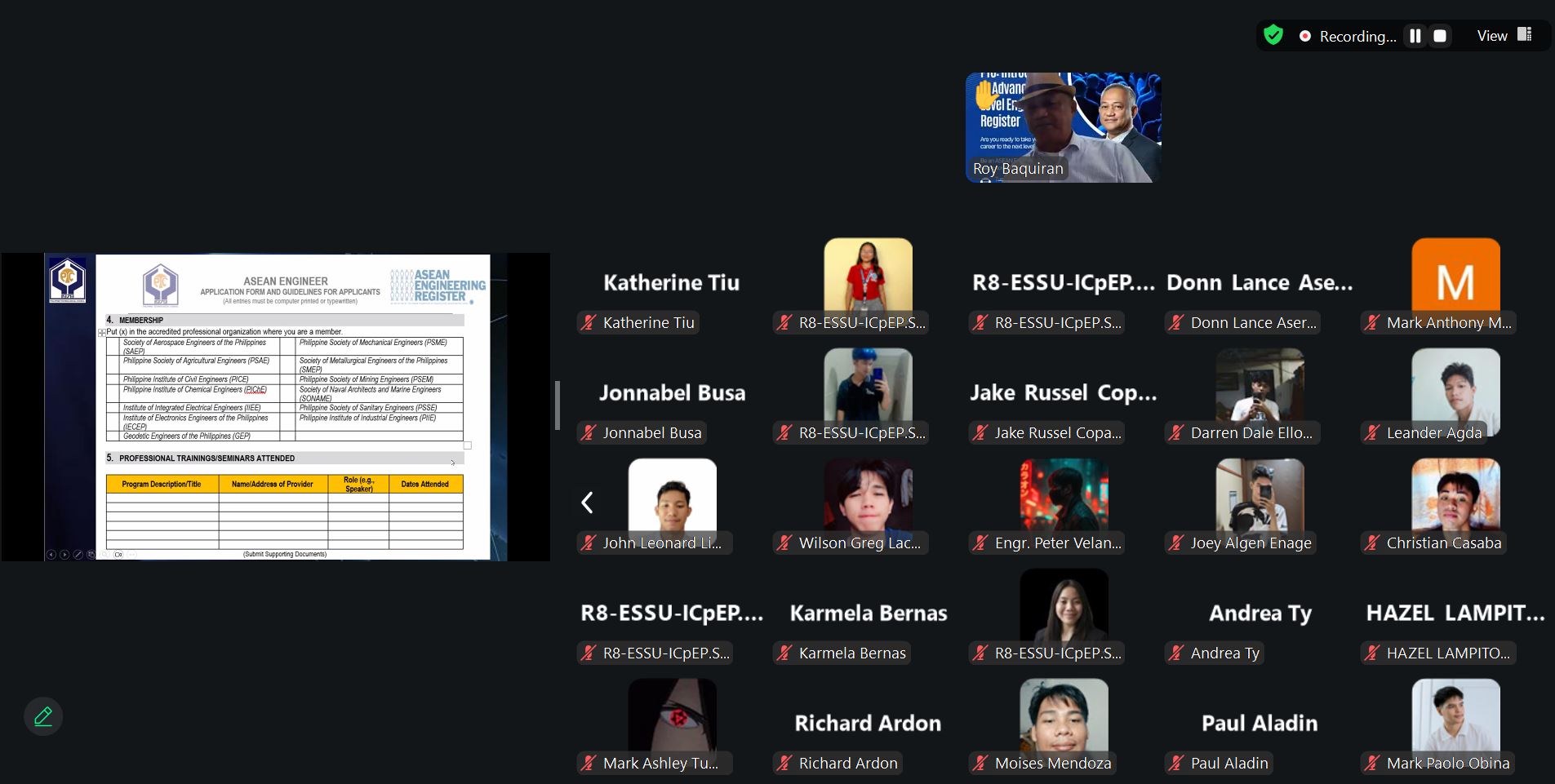
Task: Click muted mic icon beside Katherine Tiu
Action: (x=589, y=323)
